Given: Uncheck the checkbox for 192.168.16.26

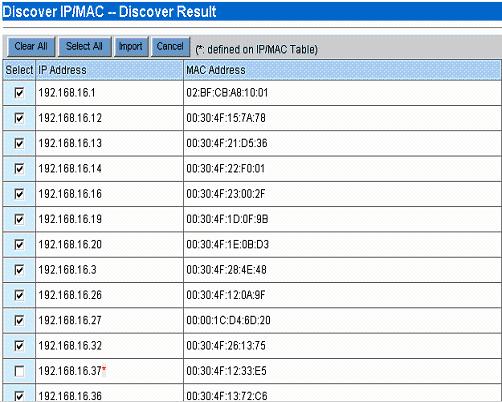Looking at the screenshot, I should click(x=19, y=295).
